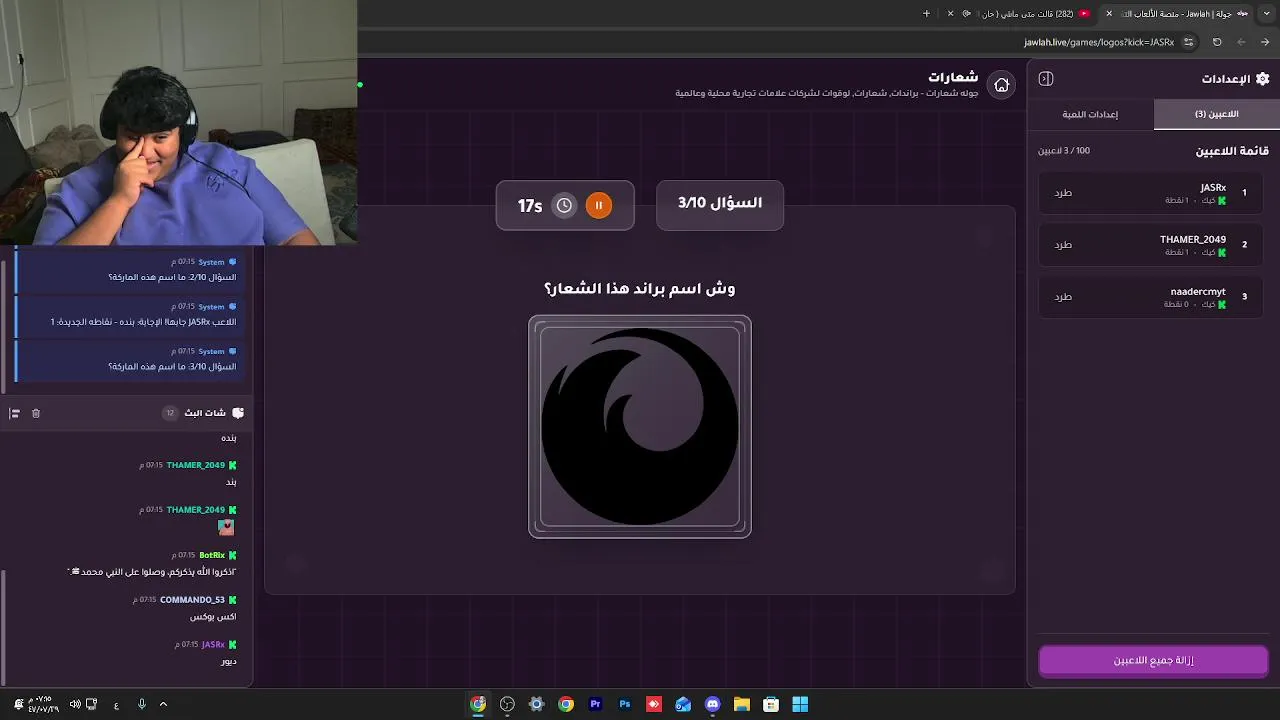Open Premiere Pro from taskbar
Viewport: 1280px width, 720px height.
[595, 704]
